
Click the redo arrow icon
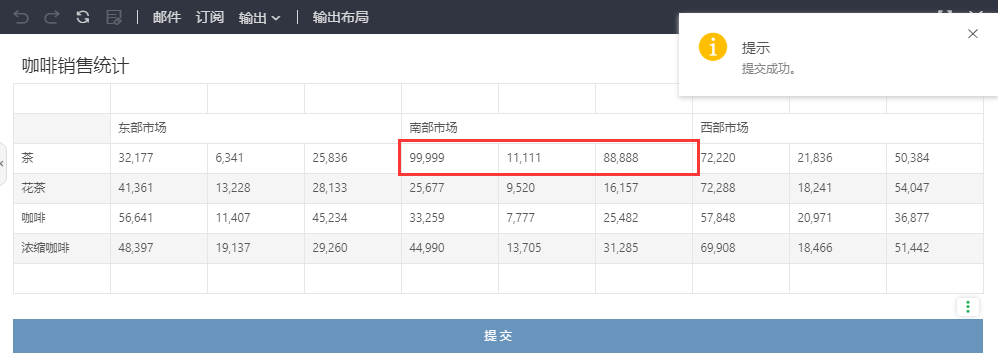52,17
